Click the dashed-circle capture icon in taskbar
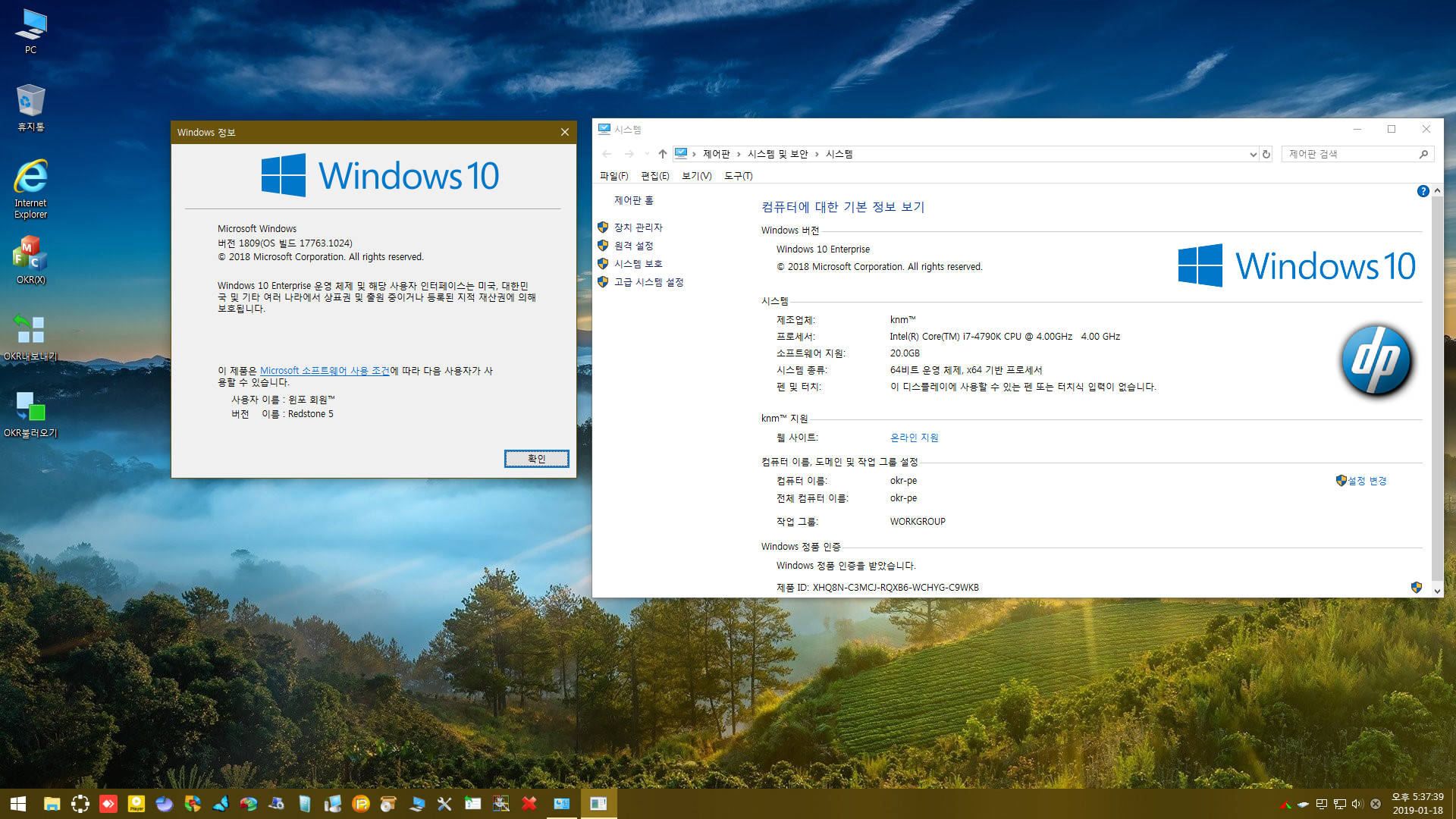The height and width of the screenshot is (819, 1456). [80, 804]
